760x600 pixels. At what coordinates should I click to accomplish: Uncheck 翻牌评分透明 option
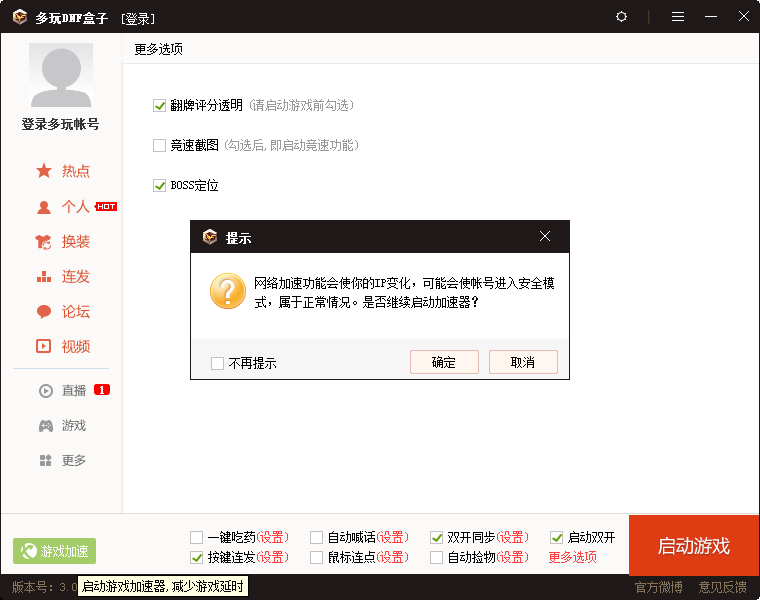pos(159,105)
